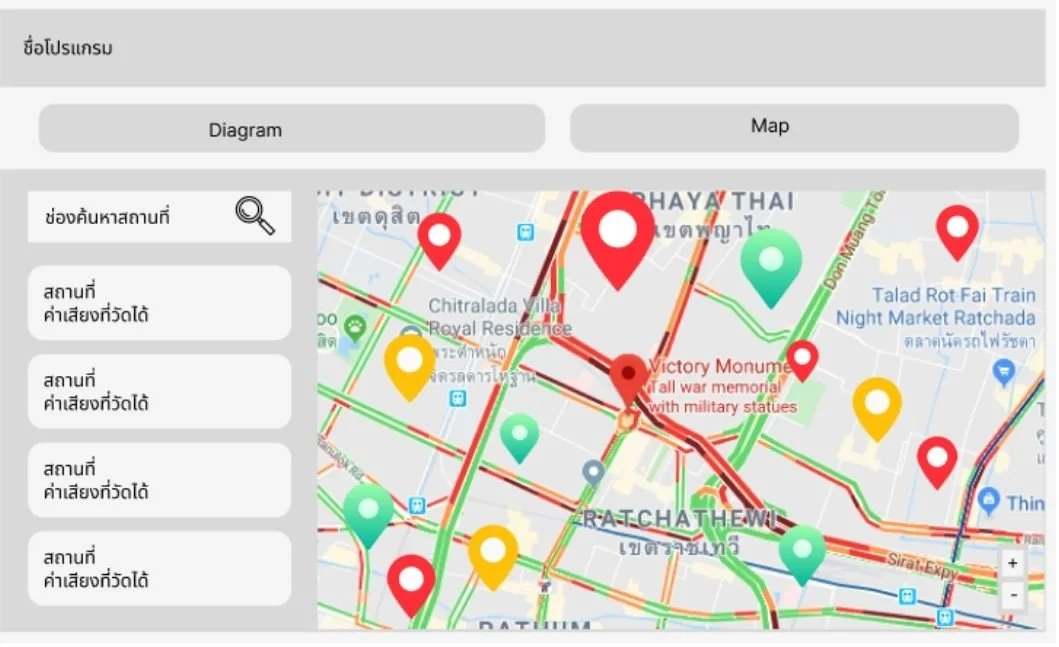The width and height of the screenshot is (1059, 647).
Task: Select small red pin right of Victory Monument text
Action: (802, 361)
